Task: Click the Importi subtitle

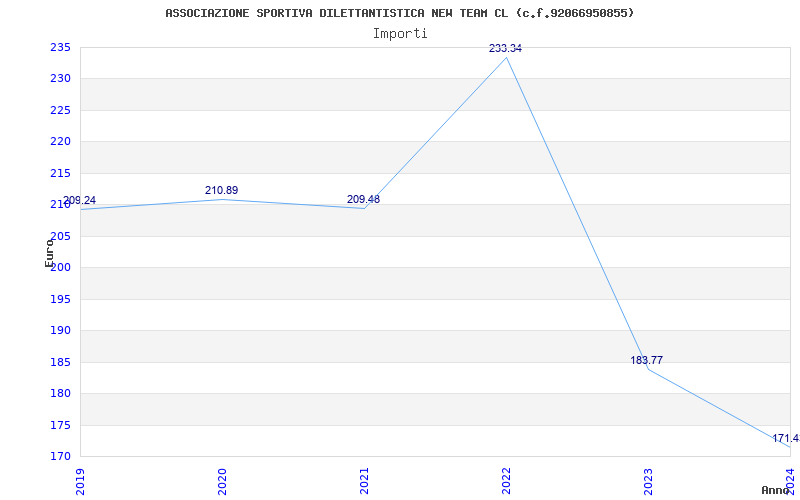Action: 399,34
